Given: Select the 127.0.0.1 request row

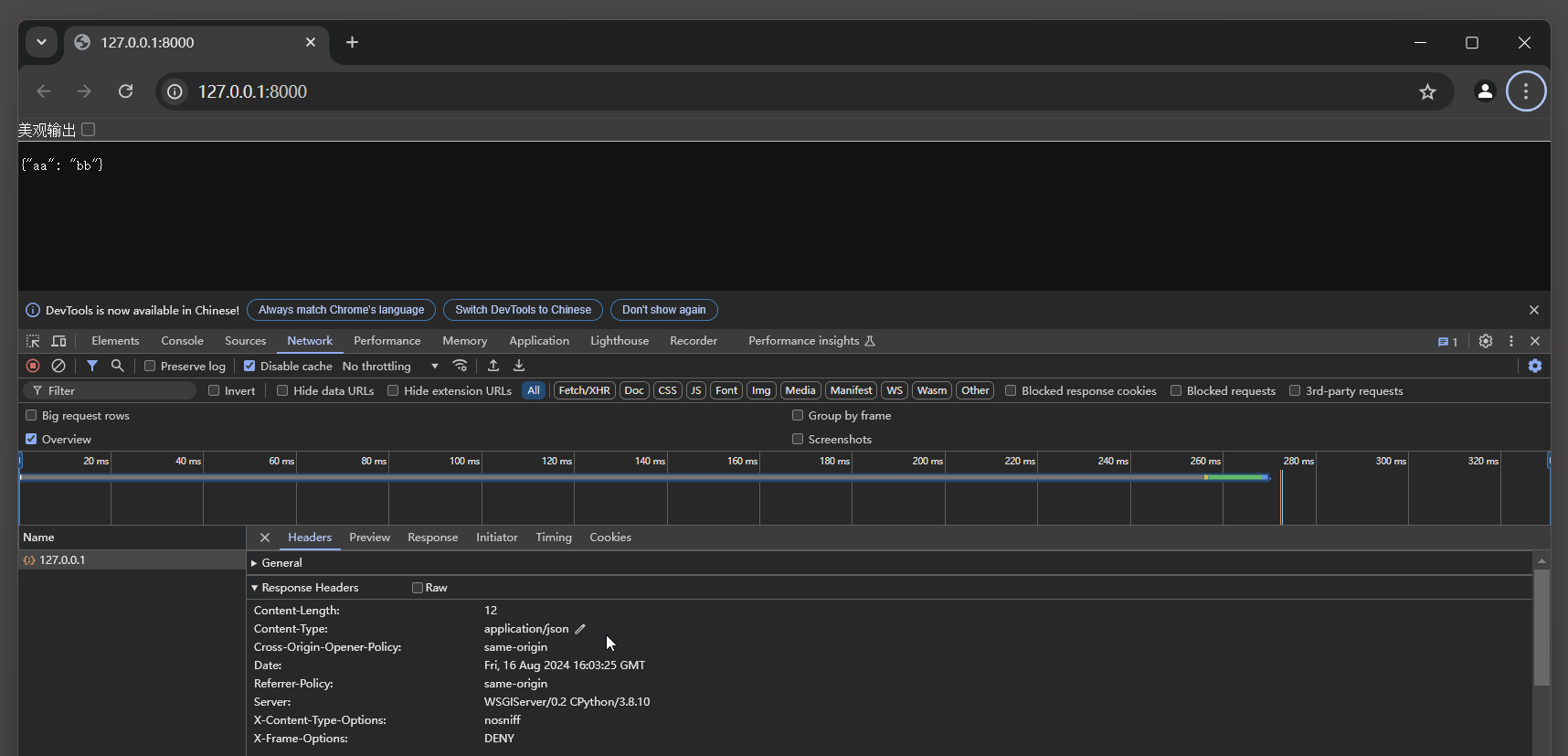Looking at the screenshot, I should [132, 559].
